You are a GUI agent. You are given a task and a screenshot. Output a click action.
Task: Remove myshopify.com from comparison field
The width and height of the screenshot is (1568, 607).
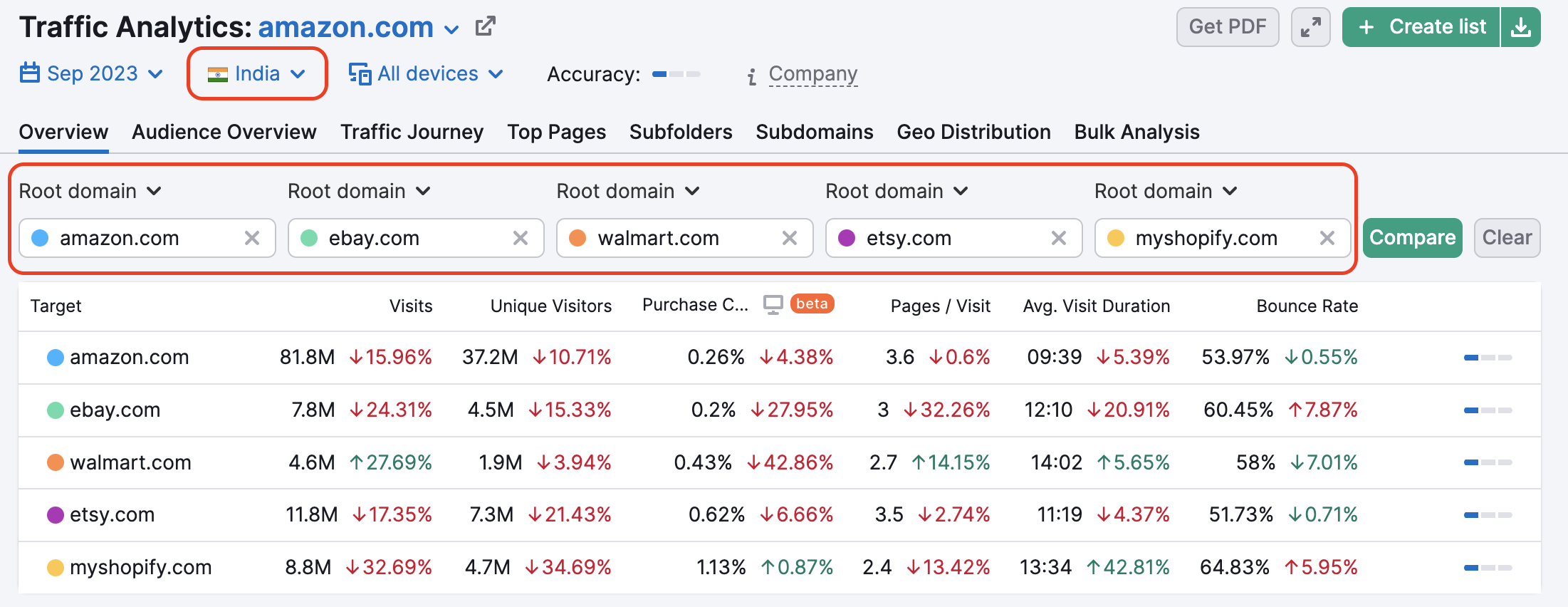tap(1327, 238)
